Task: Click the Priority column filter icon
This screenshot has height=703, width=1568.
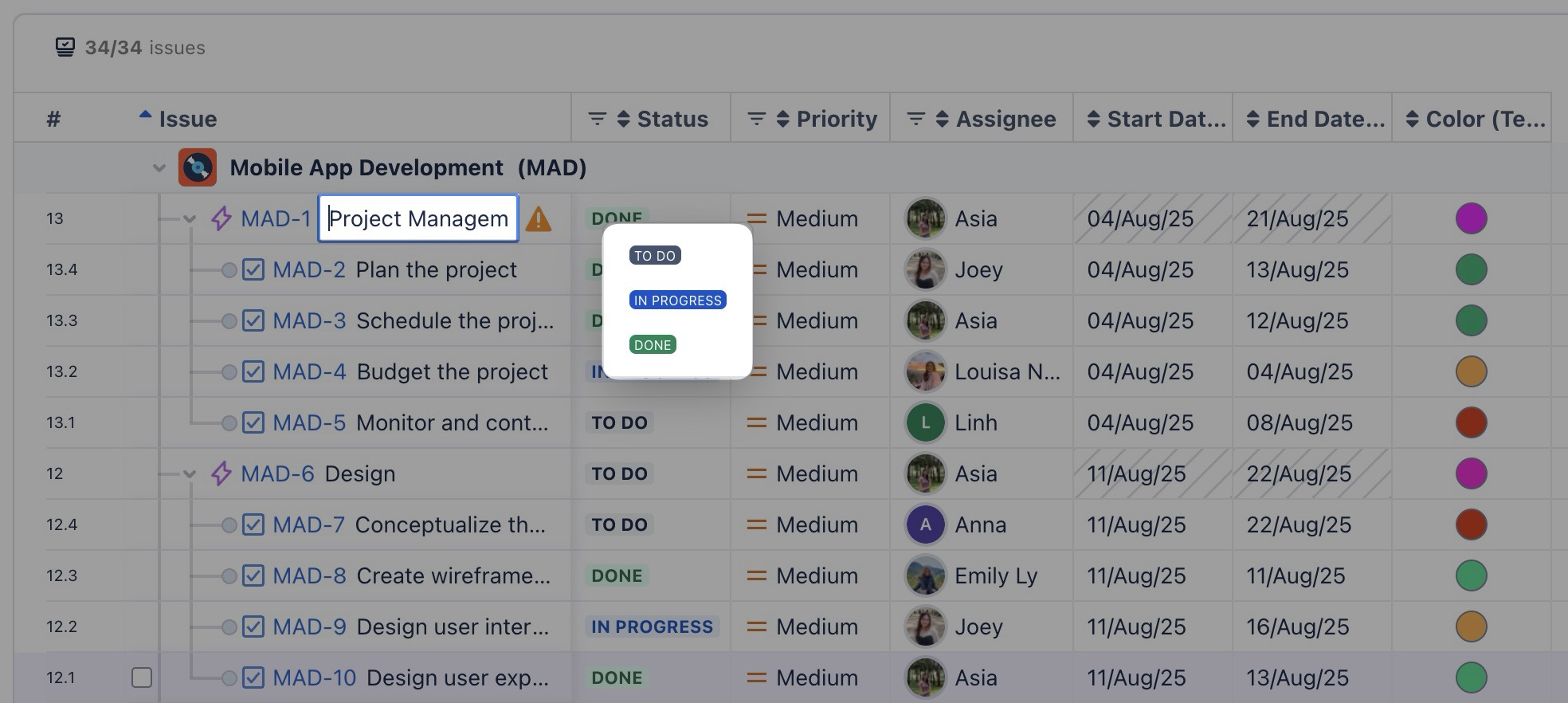Action: 756,119
